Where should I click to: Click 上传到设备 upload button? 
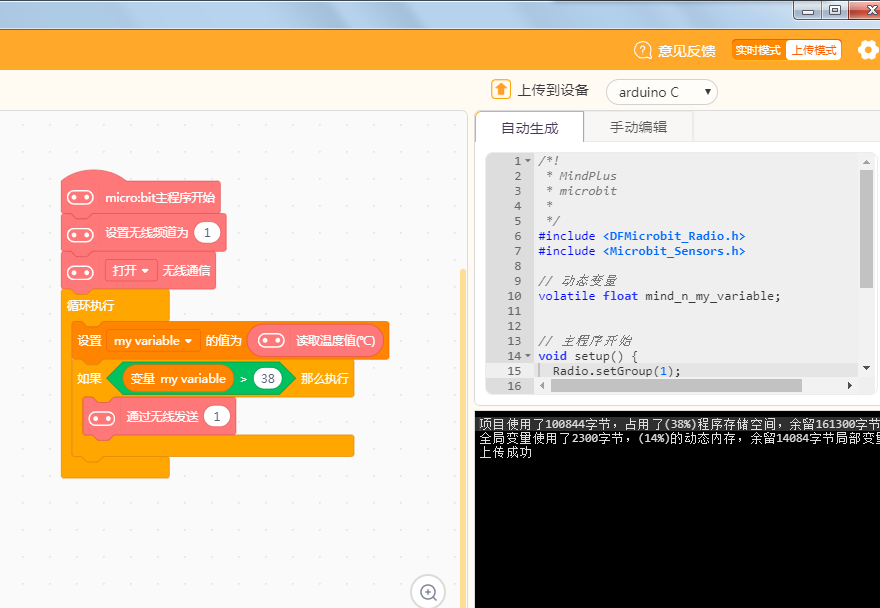(x=540, y=90)
